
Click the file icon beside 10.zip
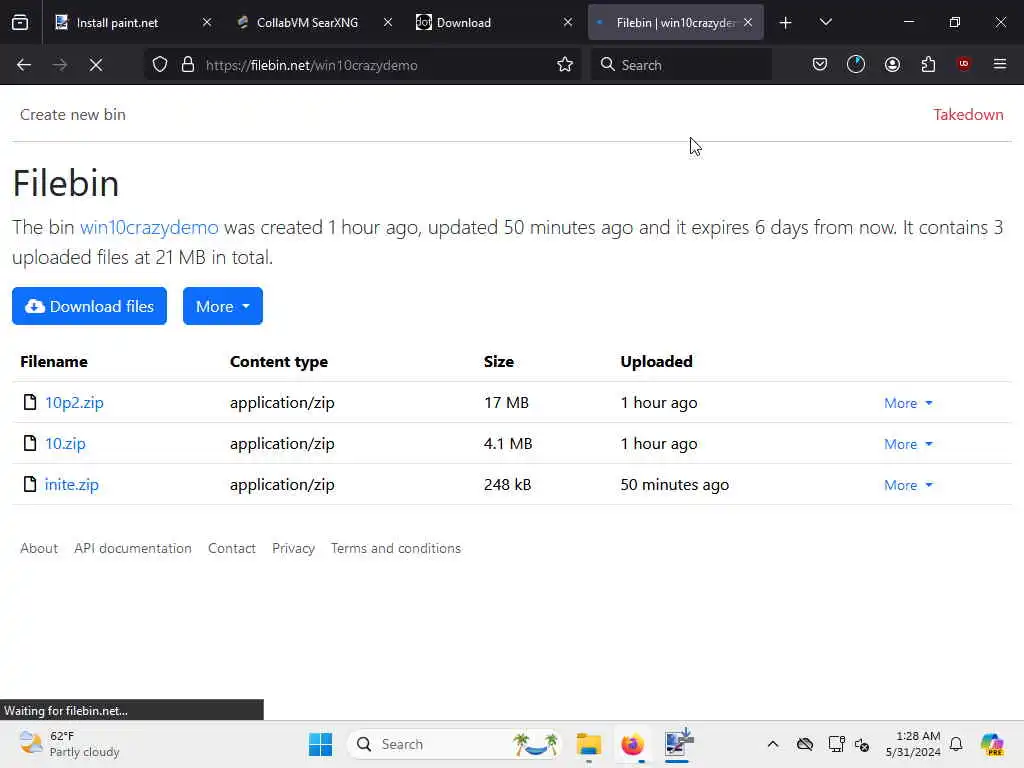click(x=29, y=443)
